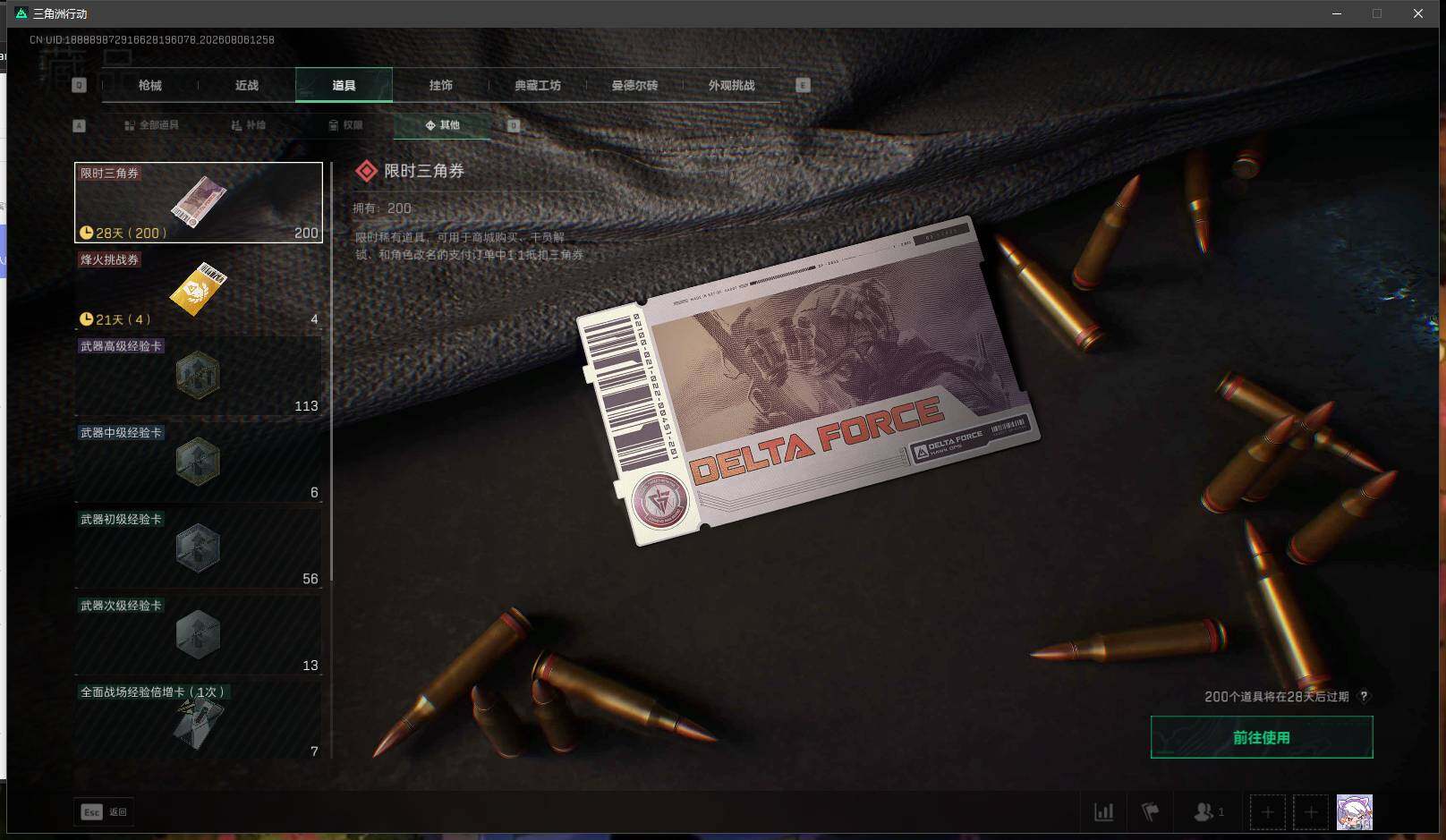The image size is (1446, 840).
Task: Close the 三角洲行动 window
Action: pyautogui.click(x=1418, y=13)
